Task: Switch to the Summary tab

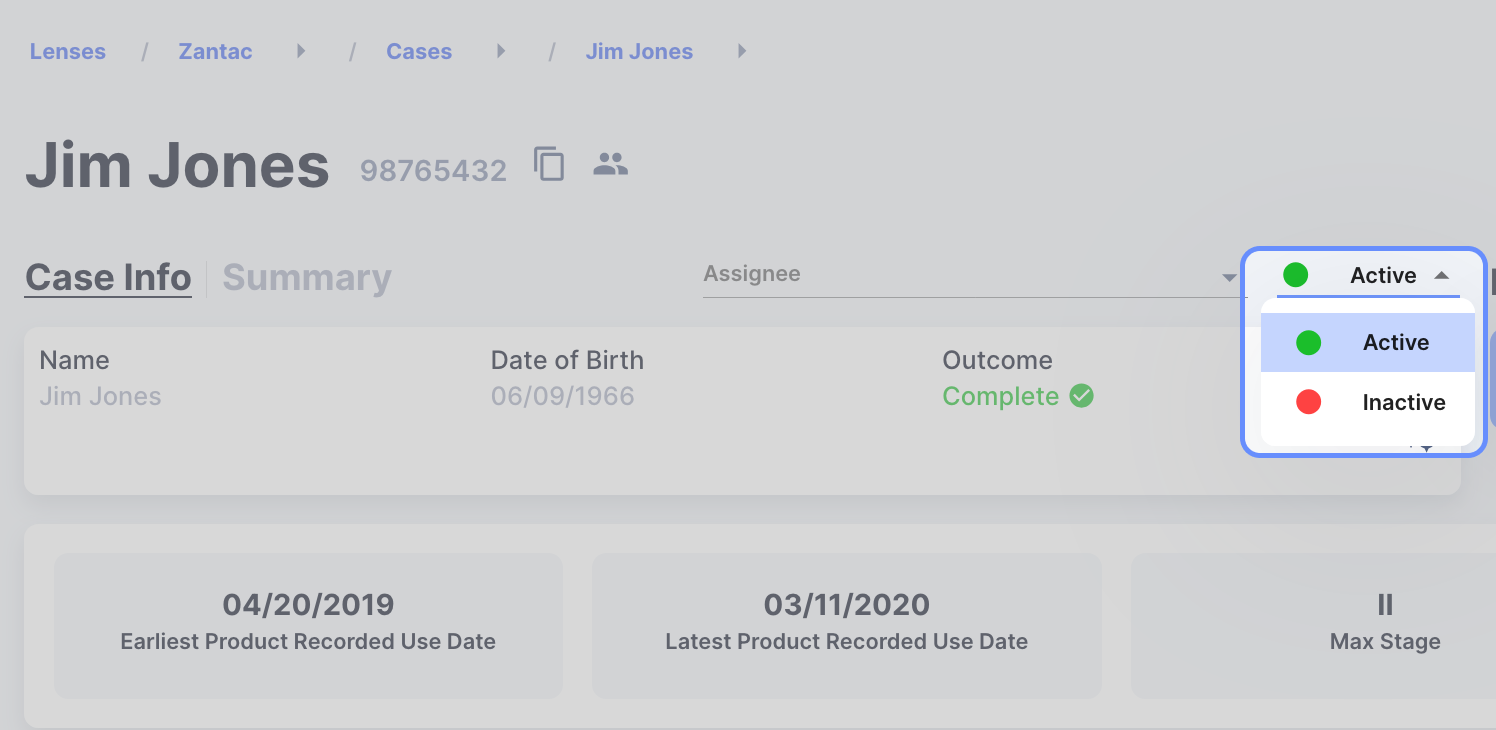Action: coord(306,277)
